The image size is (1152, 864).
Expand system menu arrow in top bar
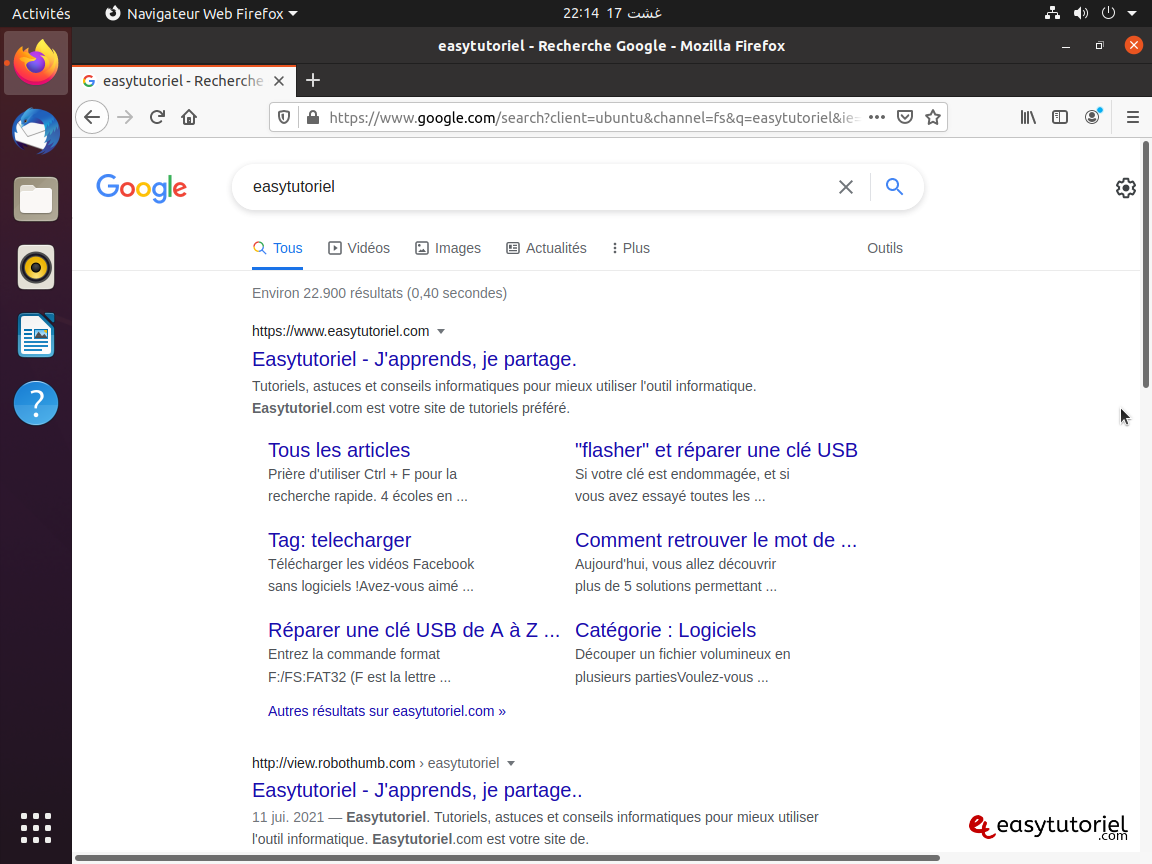point(1132,13)
